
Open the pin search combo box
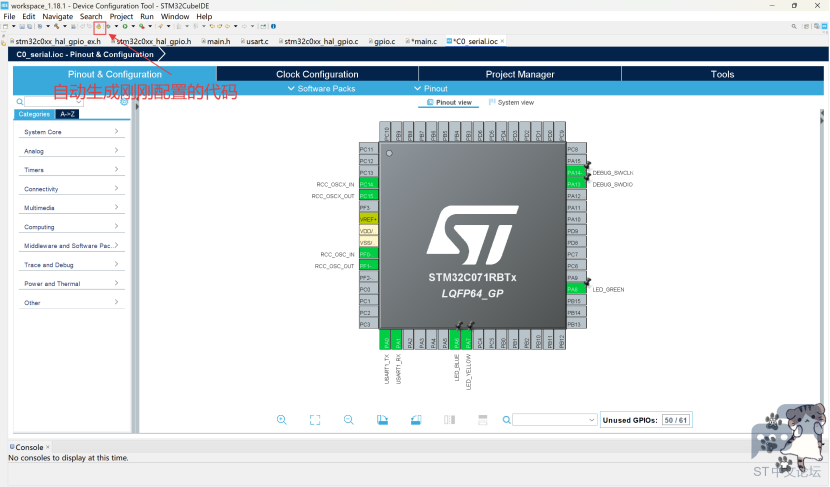[555, 420]
